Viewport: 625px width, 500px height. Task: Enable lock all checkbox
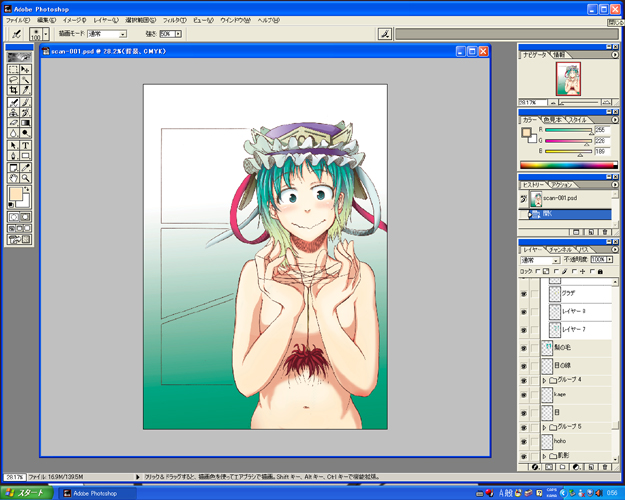pos(592,271)
